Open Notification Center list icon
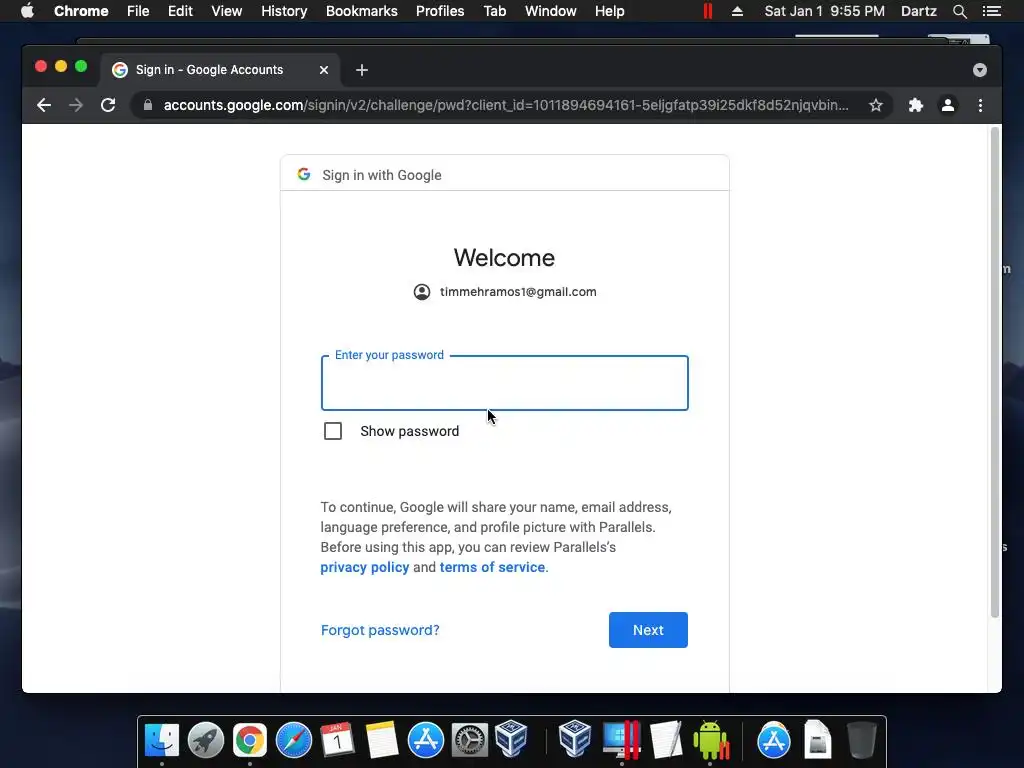1024x768 pixels. 991,11
